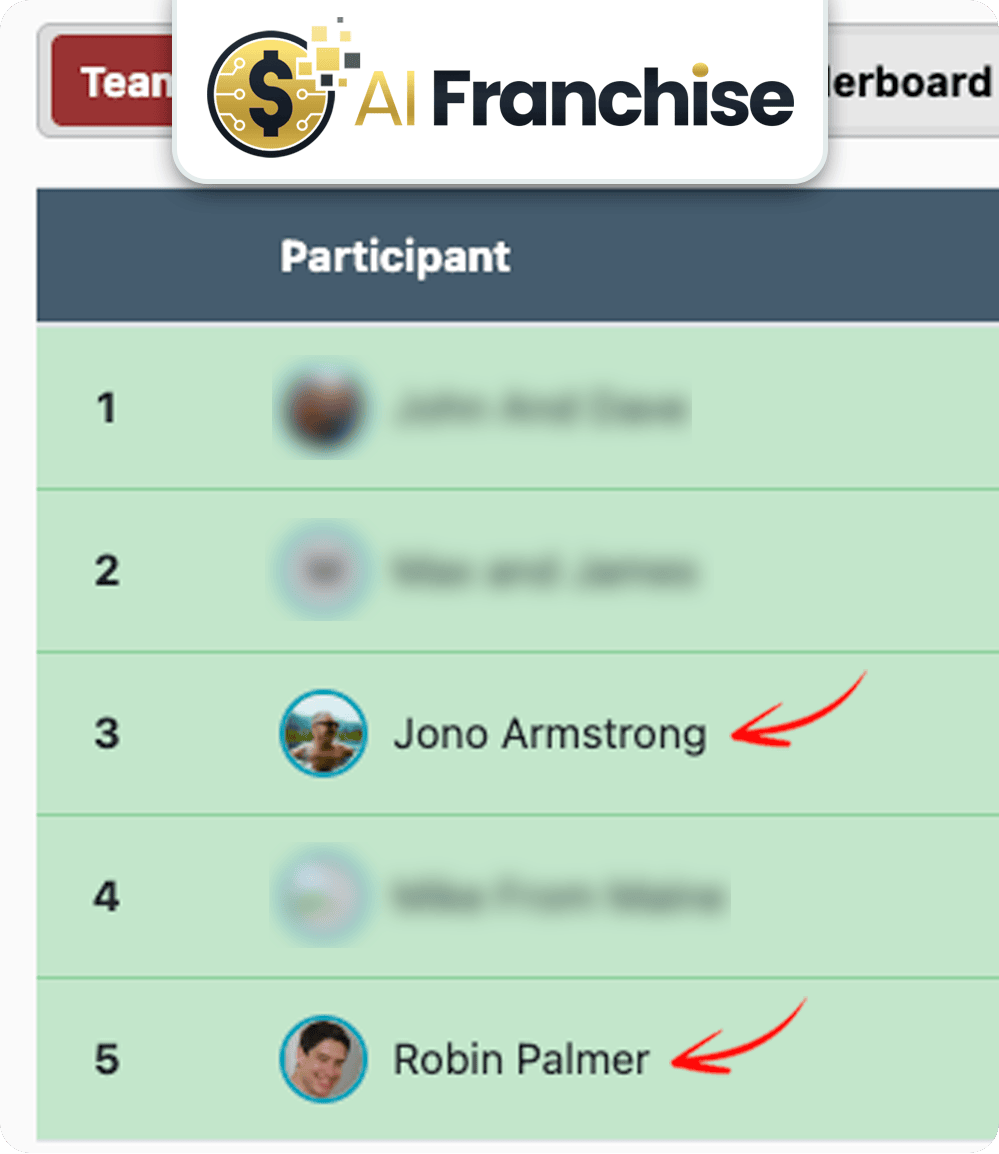Click the red arrow beside Jono Armstrong
Viewport: 999px width, 1154px height.
coord(798,709)
